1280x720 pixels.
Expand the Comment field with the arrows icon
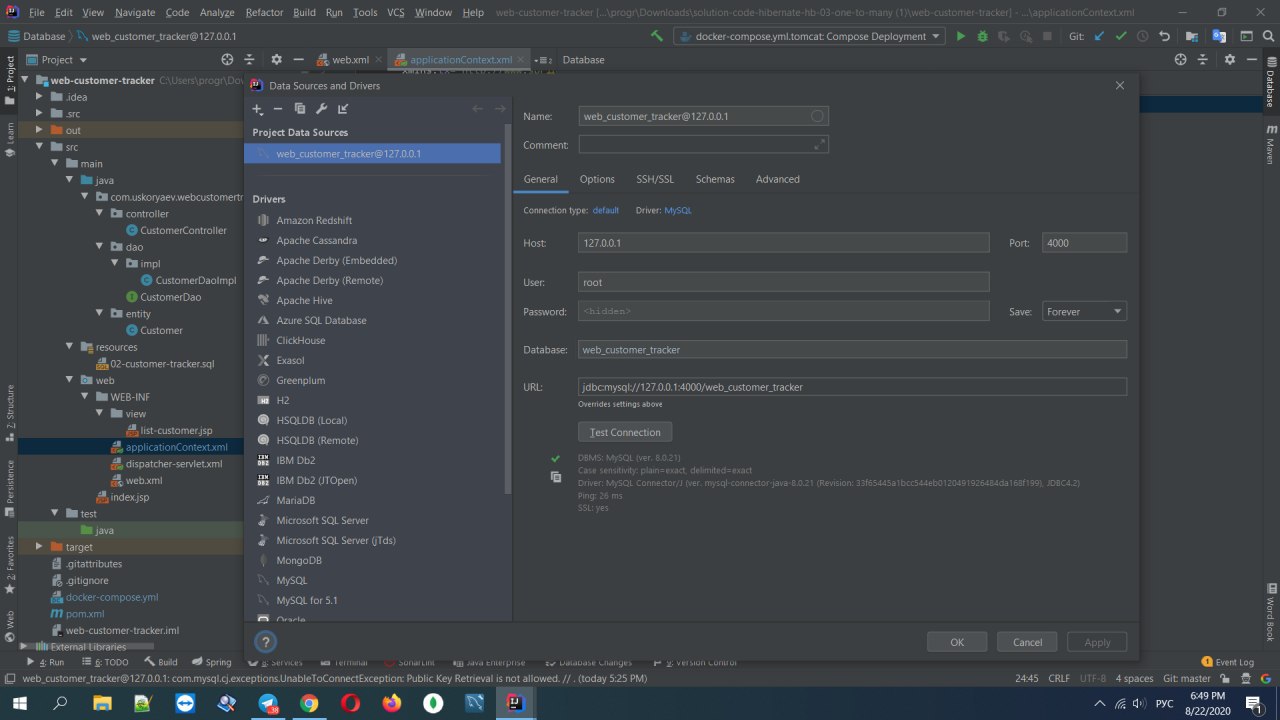tap(820, 145)
